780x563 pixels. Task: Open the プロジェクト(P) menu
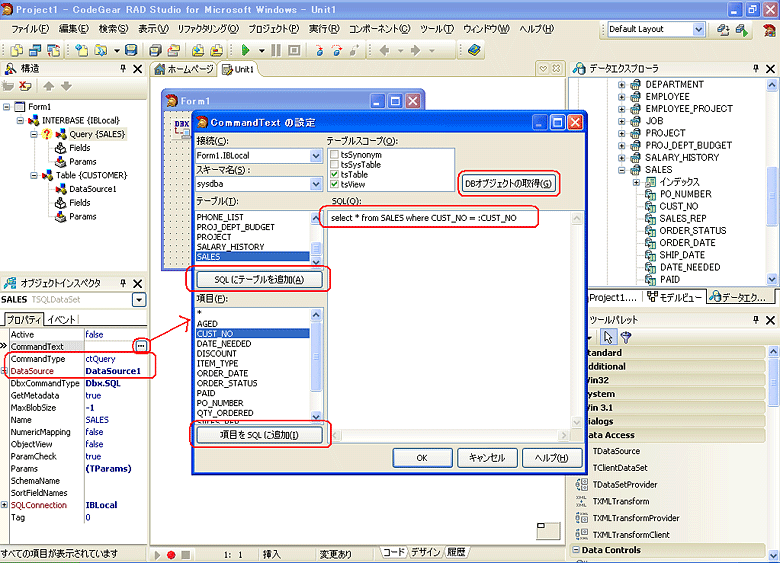pyautogui.click(x=274, y=29)
